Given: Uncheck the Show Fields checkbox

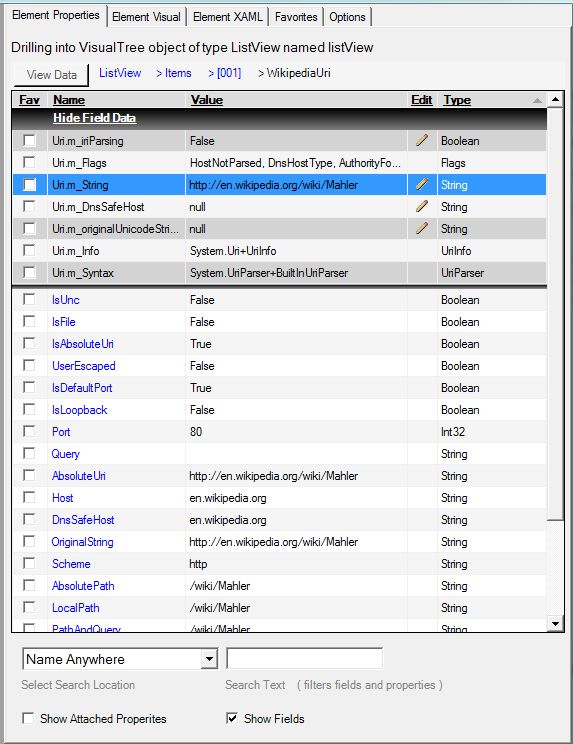Looking at the screenshot, I should coord(232,718).
